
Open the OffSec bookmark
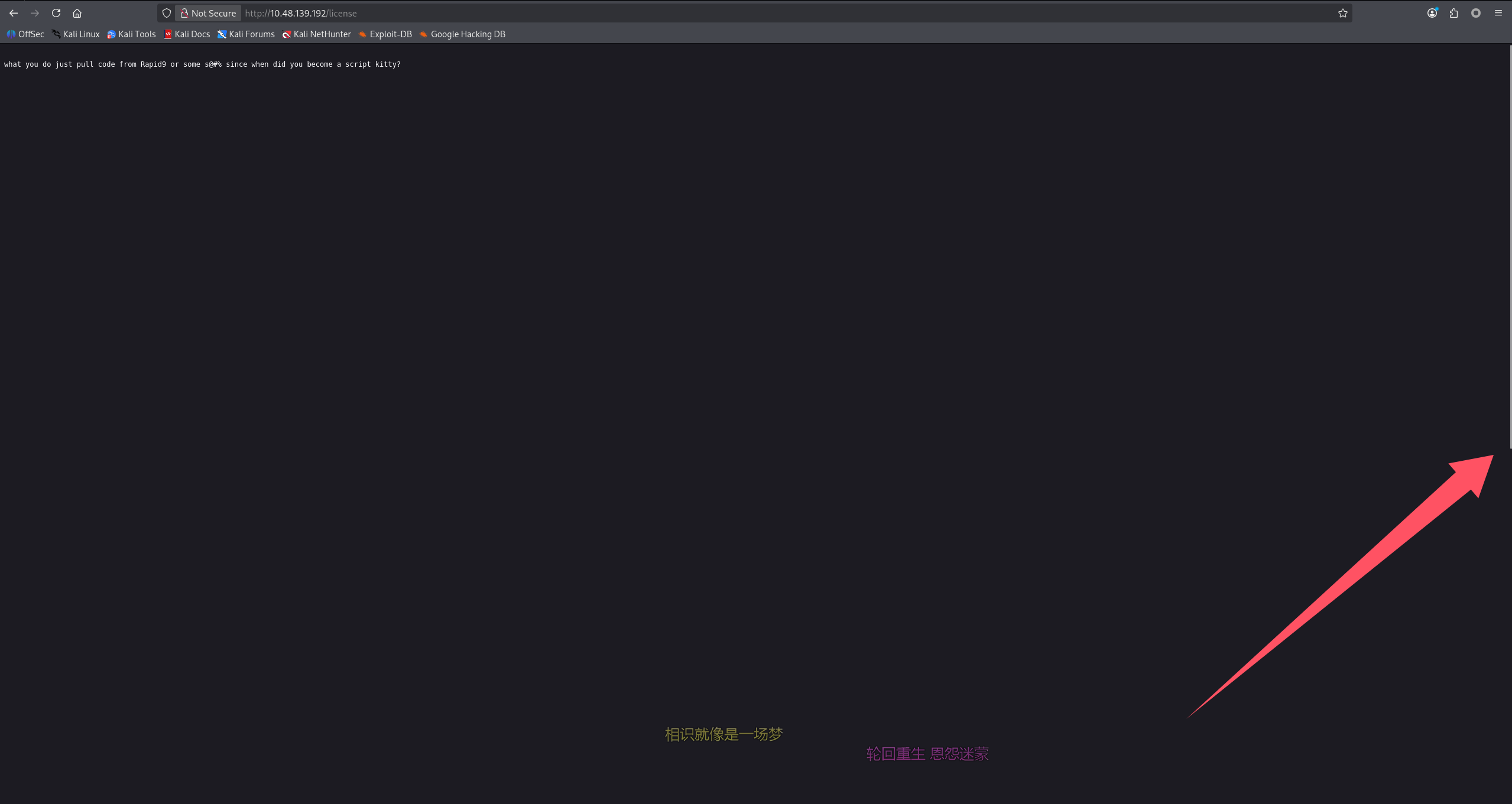click(25, 34)
